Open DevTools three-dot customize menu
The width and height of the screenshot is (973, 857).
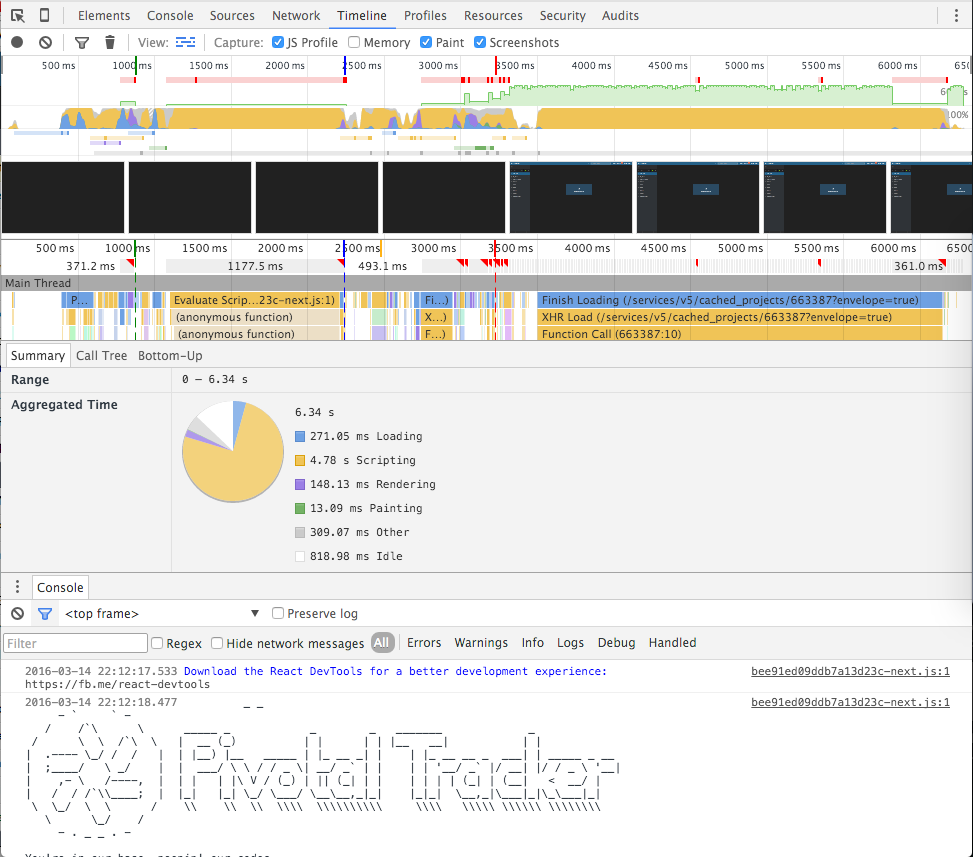956,16
